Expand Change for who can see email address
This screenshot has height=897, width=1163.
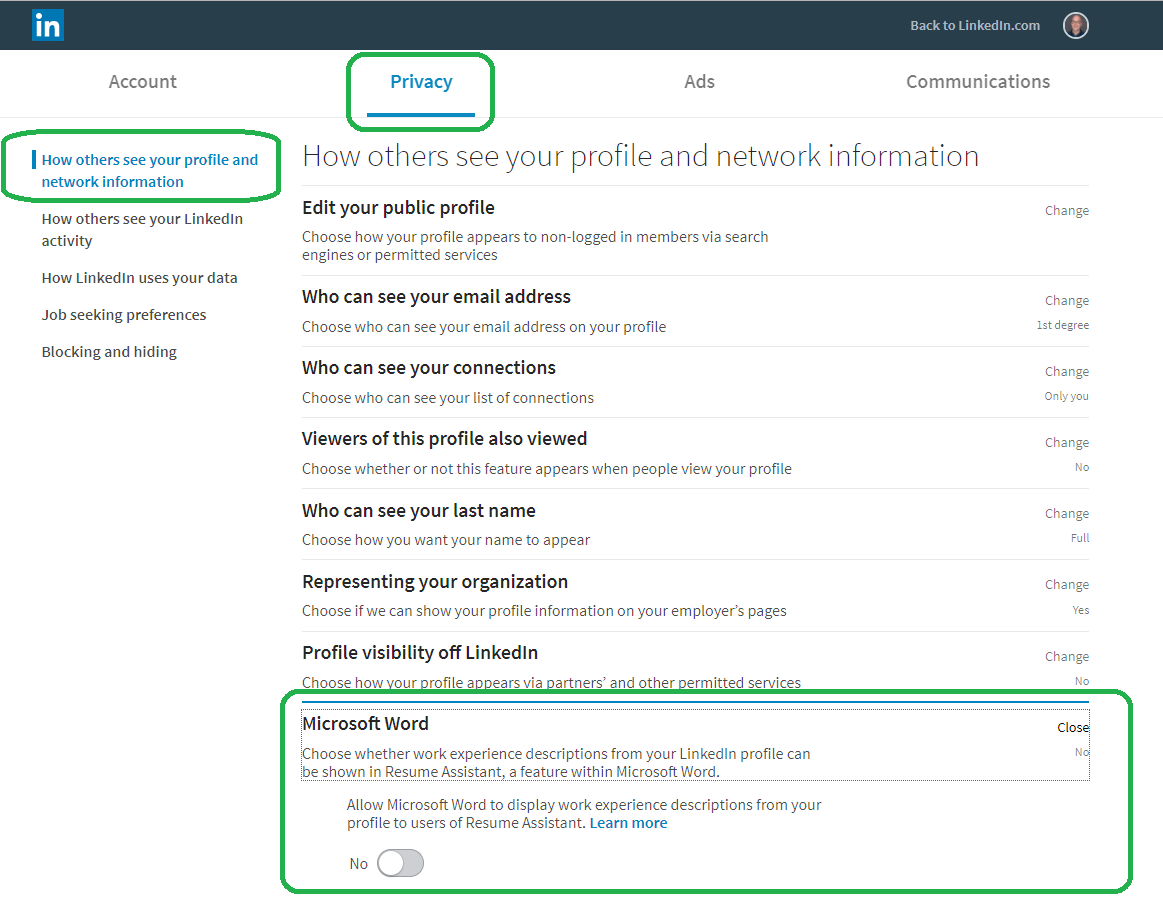pos(1067,300)
